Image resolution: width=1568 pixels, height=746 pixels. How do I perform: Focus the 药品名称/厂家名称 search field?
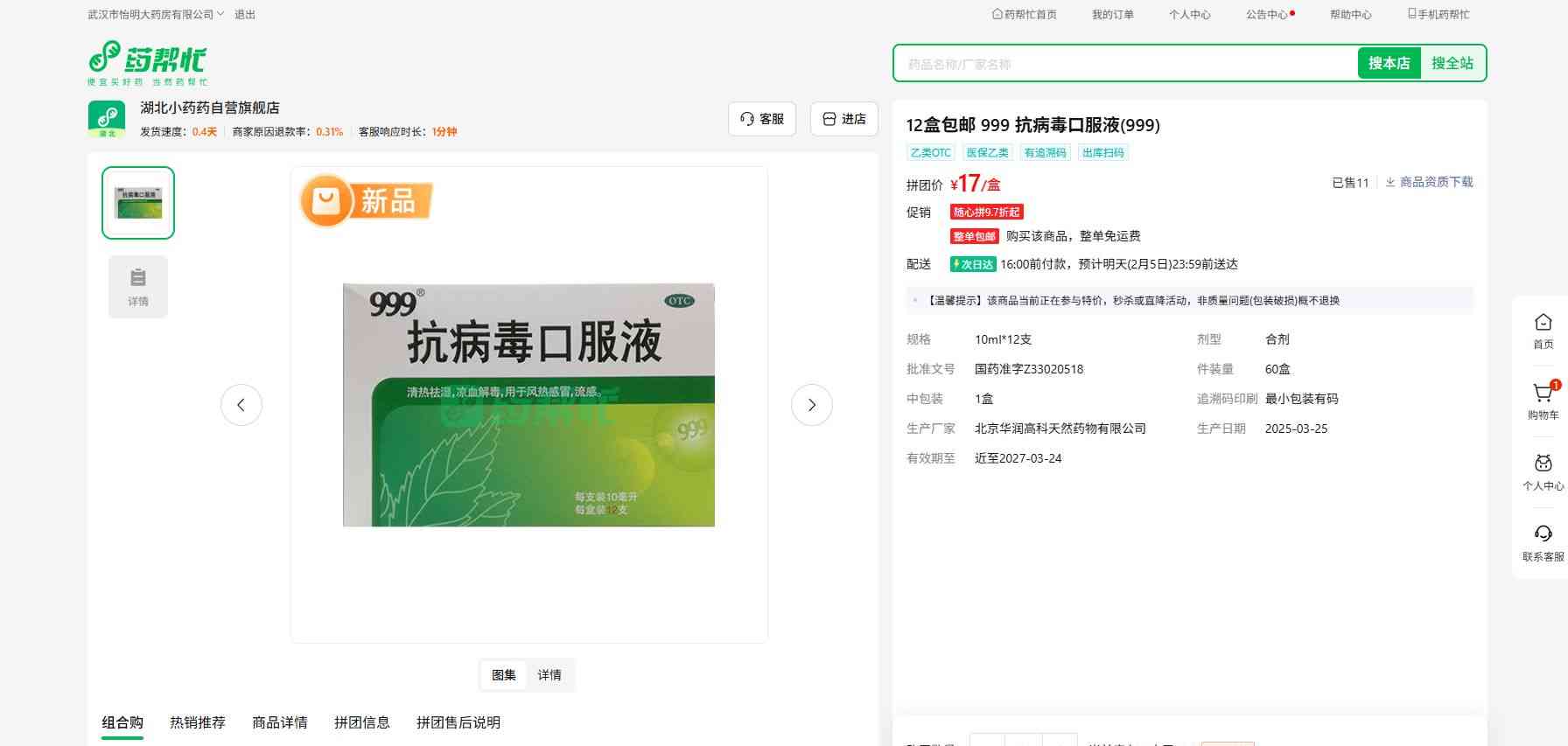[x=1124, y=64]
